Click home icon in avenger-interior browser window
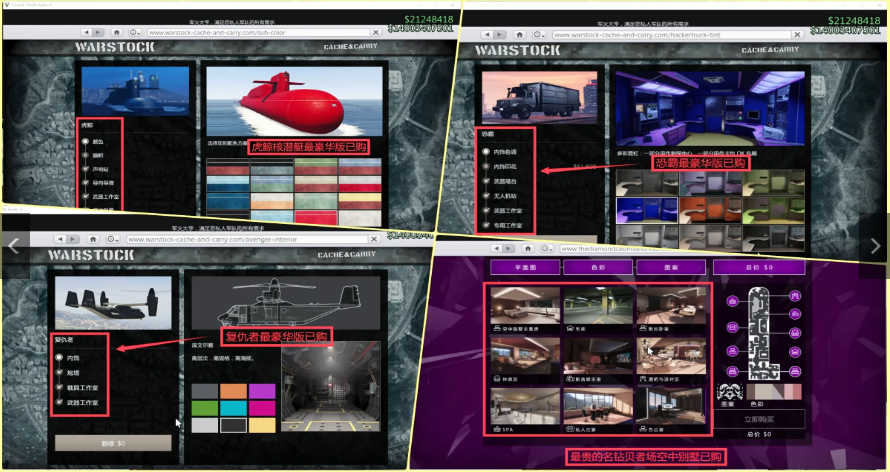Screen dimensions: 890x472 tap(94, 239)
